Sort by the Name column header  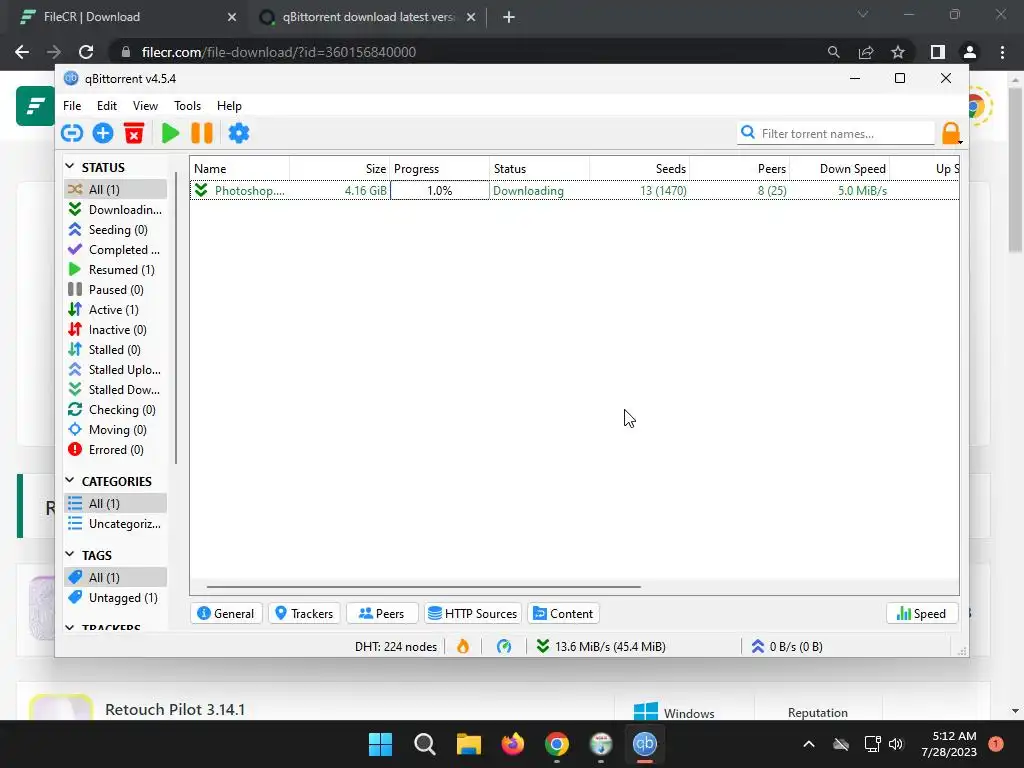coord(240,168)
